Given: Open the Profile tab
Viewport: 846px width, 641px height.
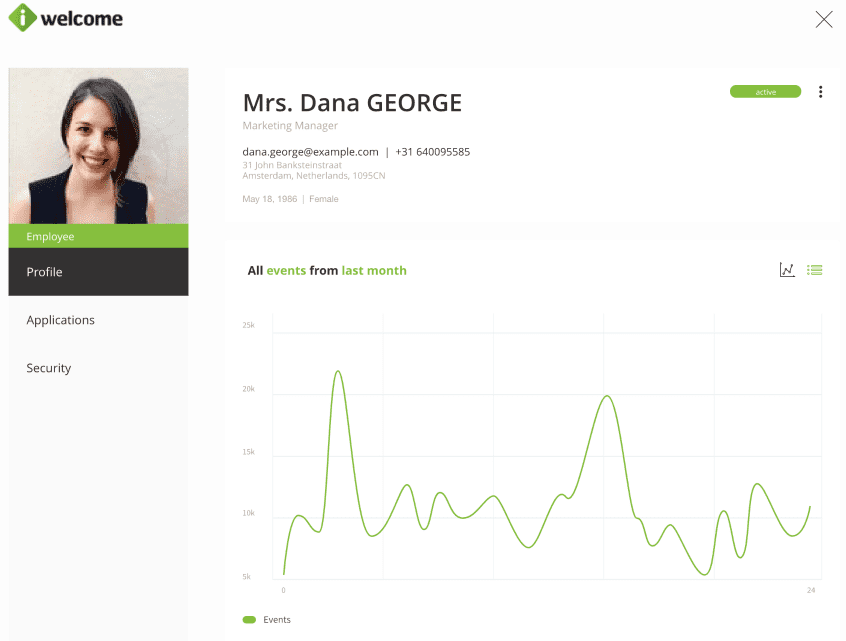Looking at the screenshot, I should [98, 272].
